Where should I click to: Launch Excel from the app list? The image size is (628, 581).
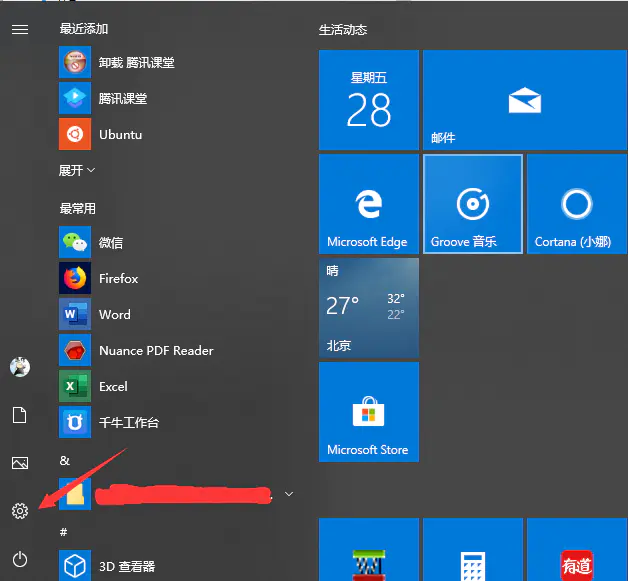point(176,386)
